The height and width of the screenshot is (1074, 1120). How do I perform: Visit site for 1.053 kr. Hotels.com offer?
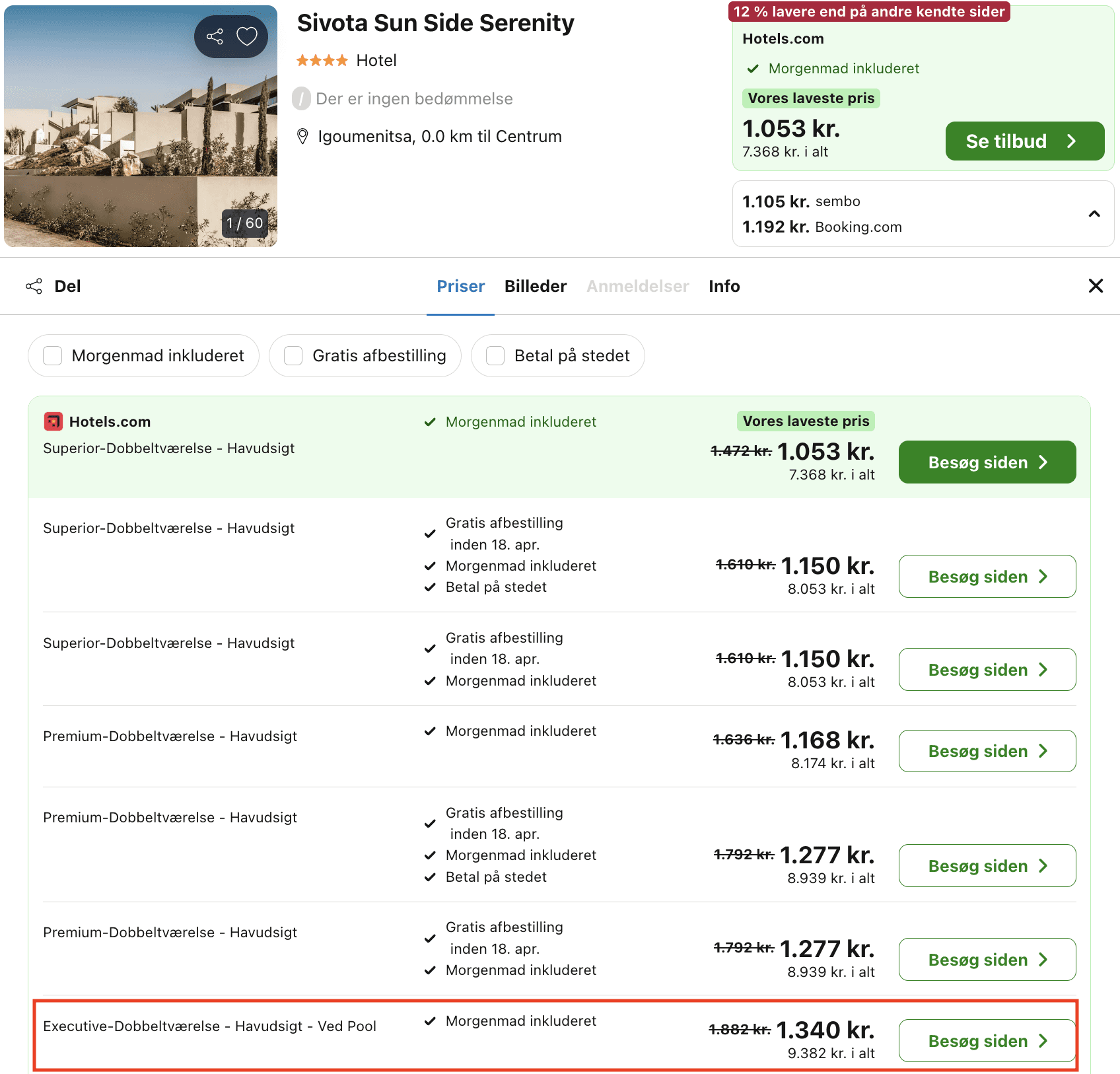tap(987, 462)
